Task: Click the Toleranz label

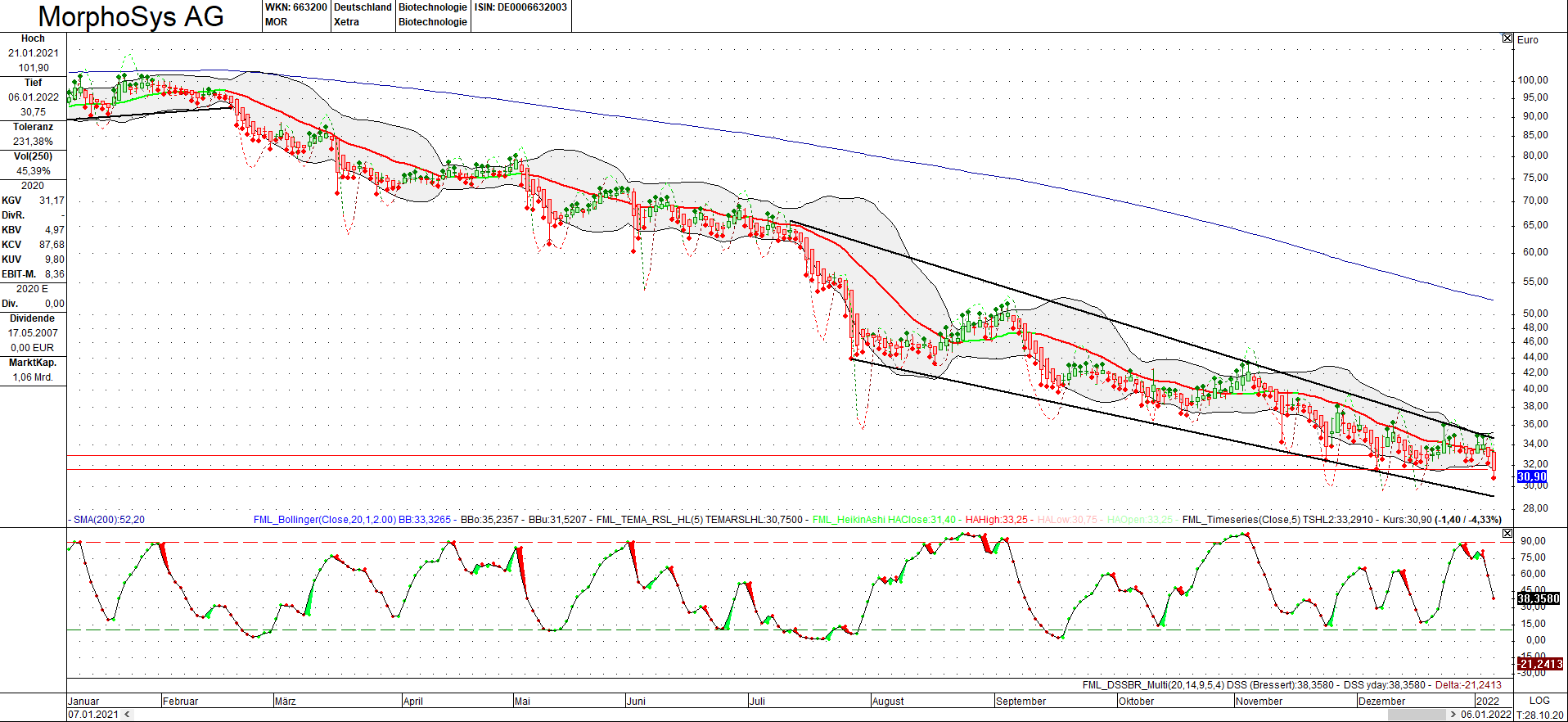Action: pos(33,127)
